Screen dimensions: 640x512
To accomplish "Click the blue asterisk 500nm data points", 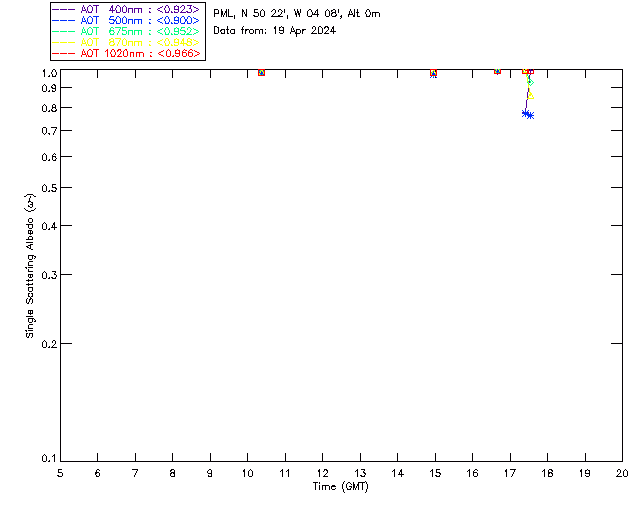I will coord(528,114).
